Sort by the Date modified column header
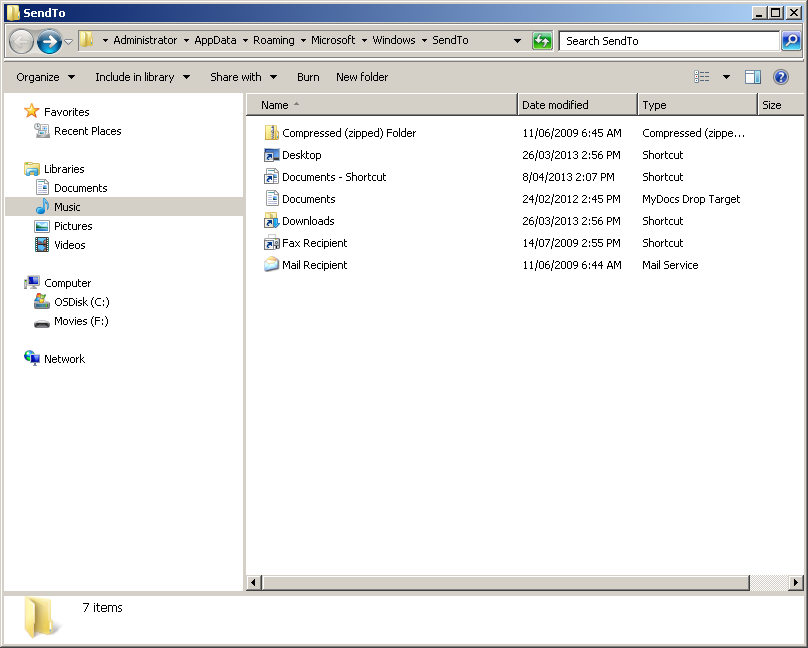The image size is (808, 648). point(577,105)
